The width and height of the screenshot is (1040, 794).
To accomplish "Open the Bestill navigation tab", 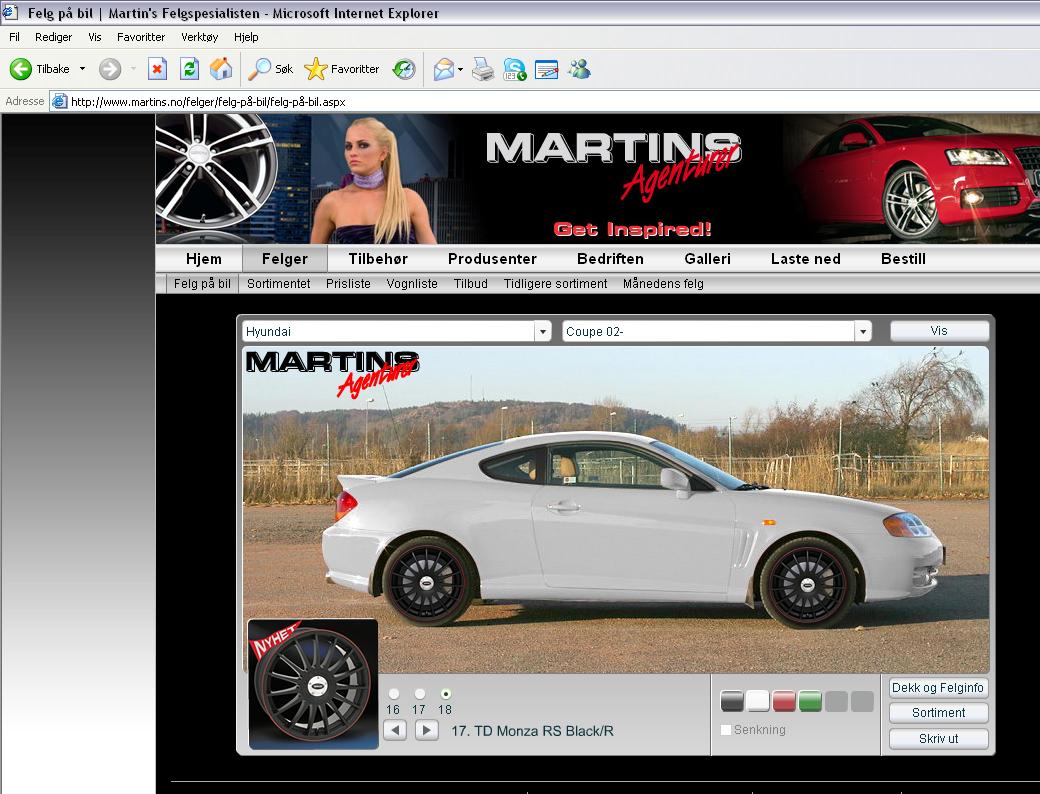I will [903, 259].
